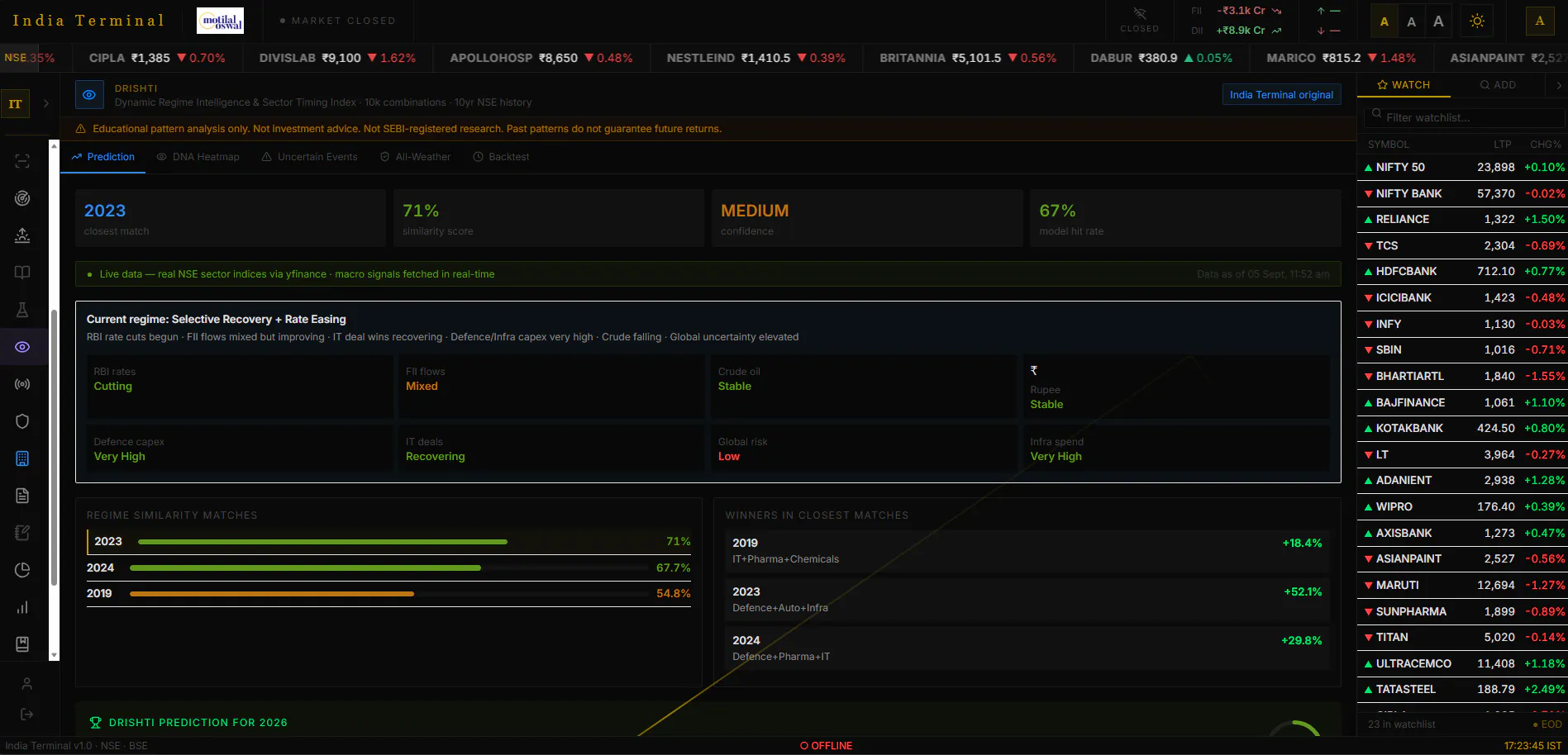The image size is (1568, 755).
Task: Select the WATCH tab in watchlist panel
Action: [1404, 85]
